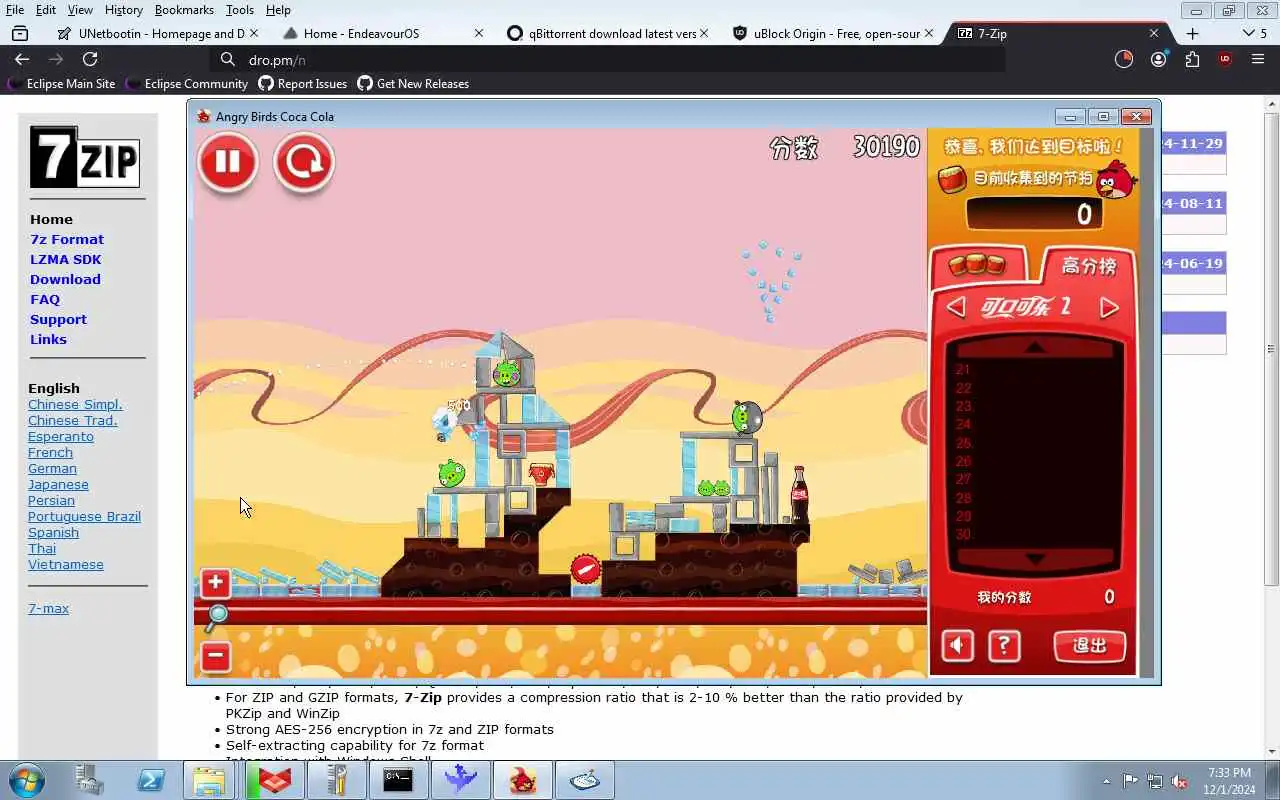The image size is (1280, 800).
Task: Click the 7-Zip logo image
Action: 84,157
